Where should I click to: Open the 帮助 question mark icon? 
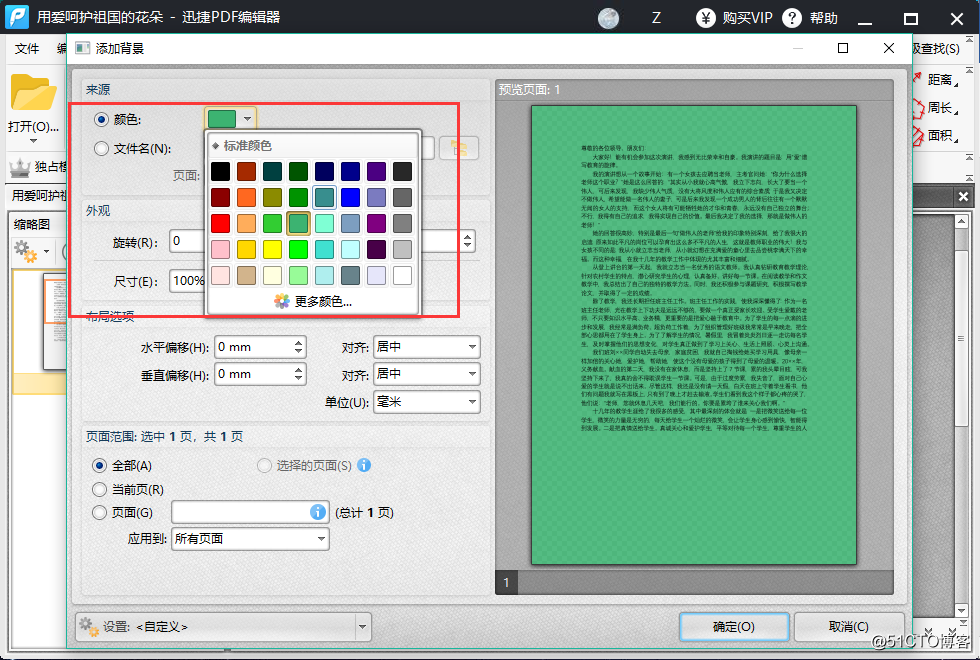point(791,18)
